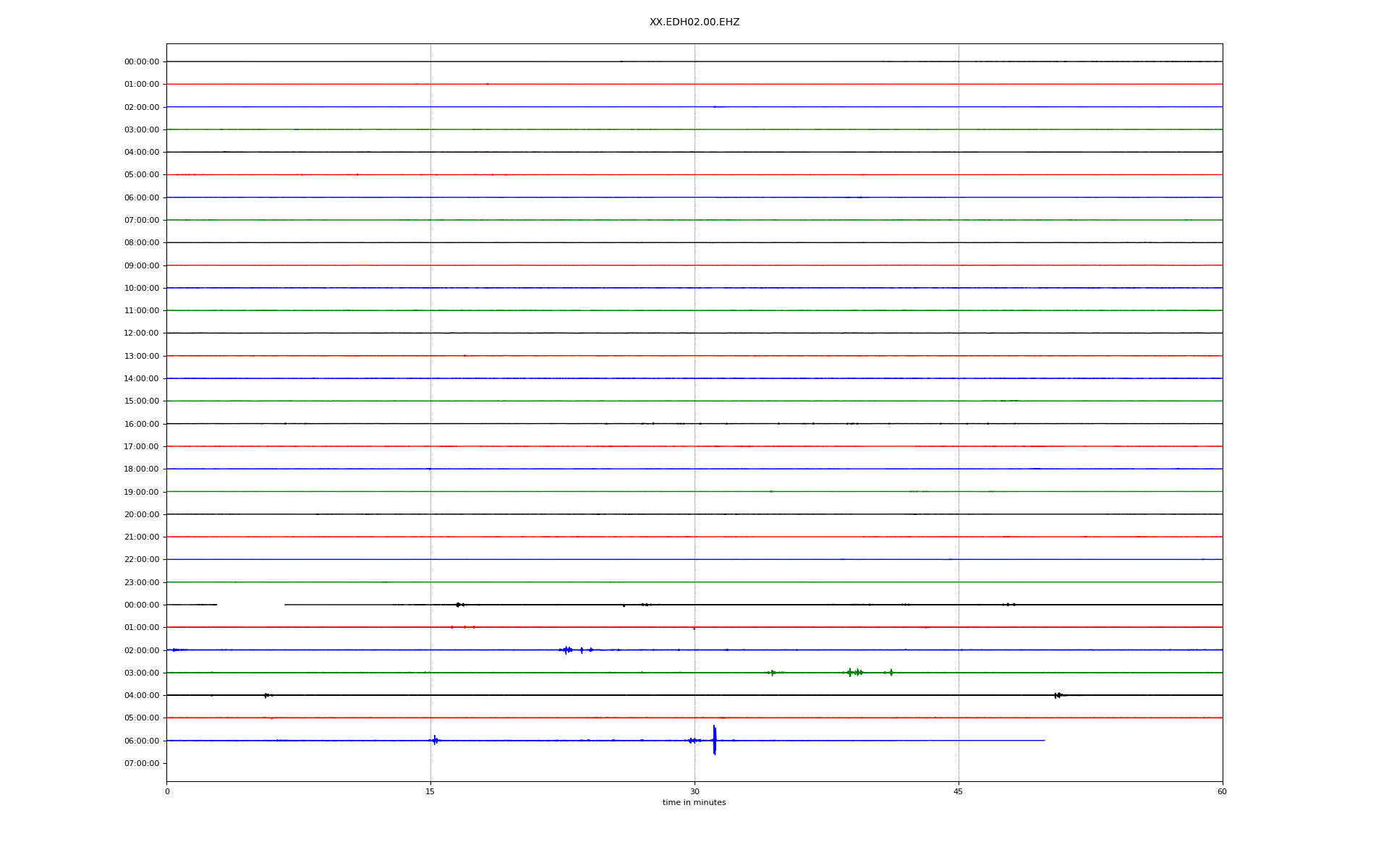Click where the final blue trace ends

[1044, 741]
